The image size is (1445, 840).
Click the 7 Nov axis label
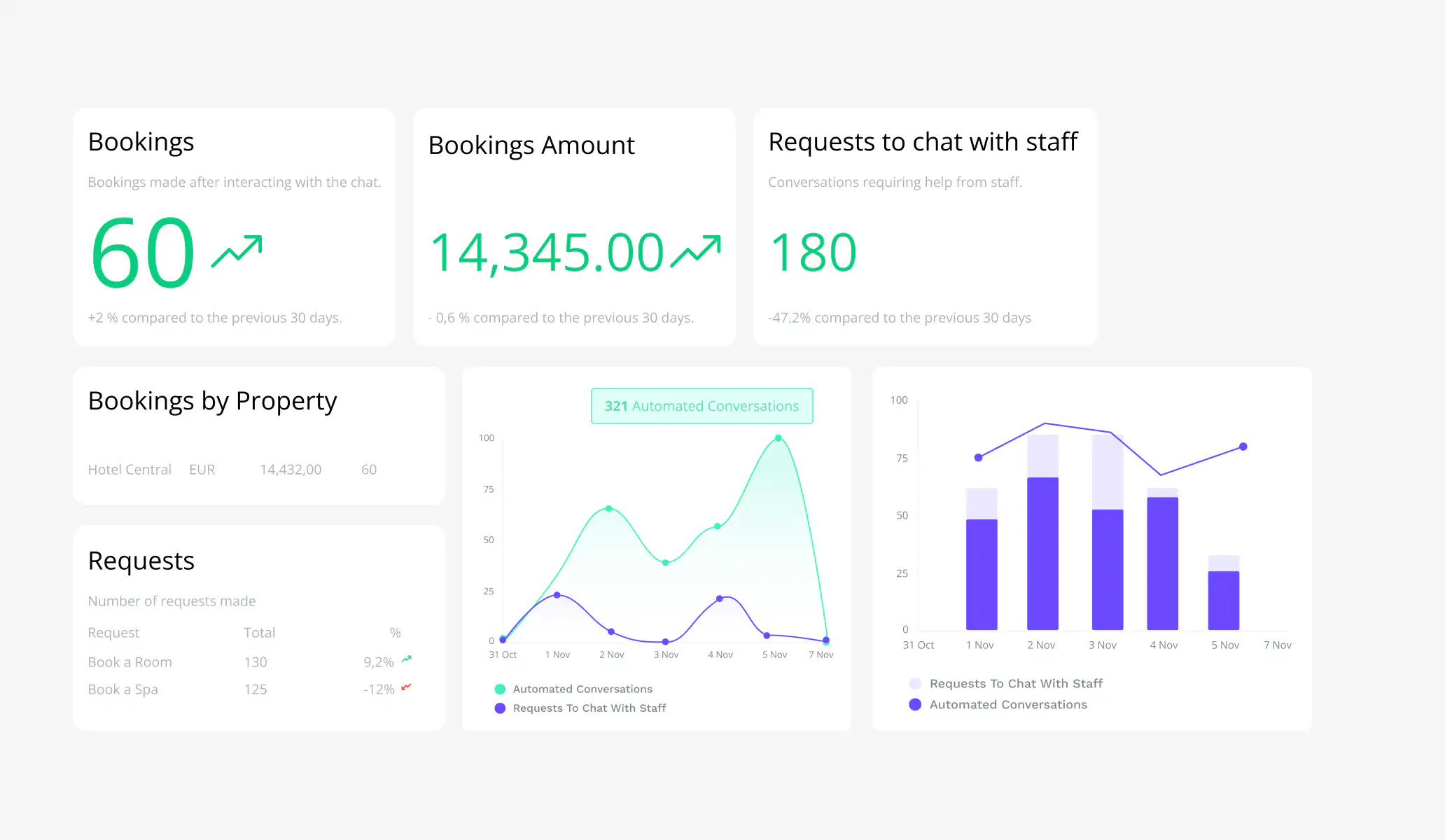[x=821, y=654]
